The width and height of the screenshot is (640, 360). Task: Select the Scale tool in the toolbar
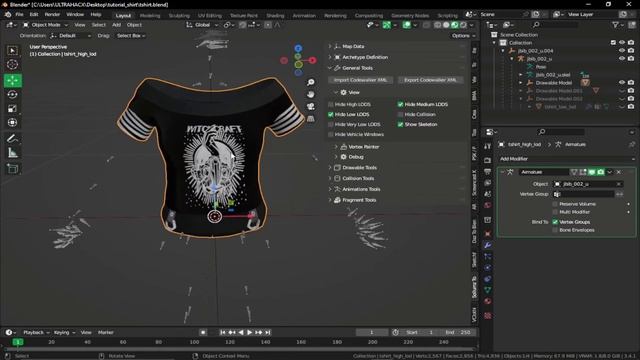(13, 108)
